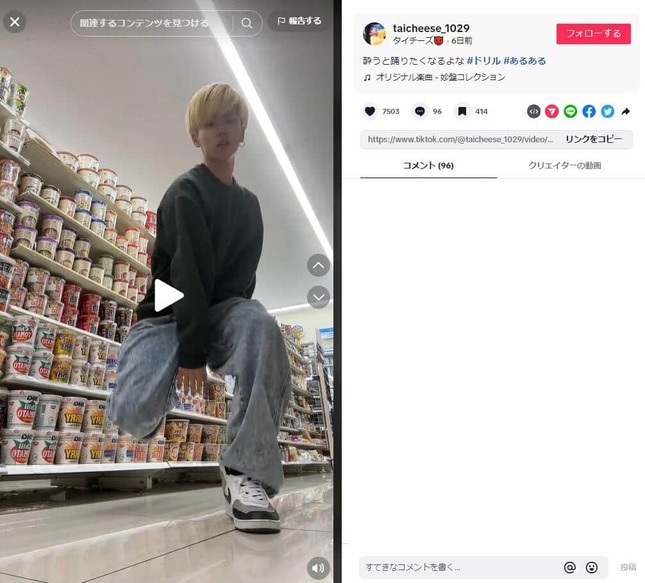Image resolution: width=645 pixels, height=583 pixels.
Task: Click the フォローする follow button
Action: tap(594, 34)
